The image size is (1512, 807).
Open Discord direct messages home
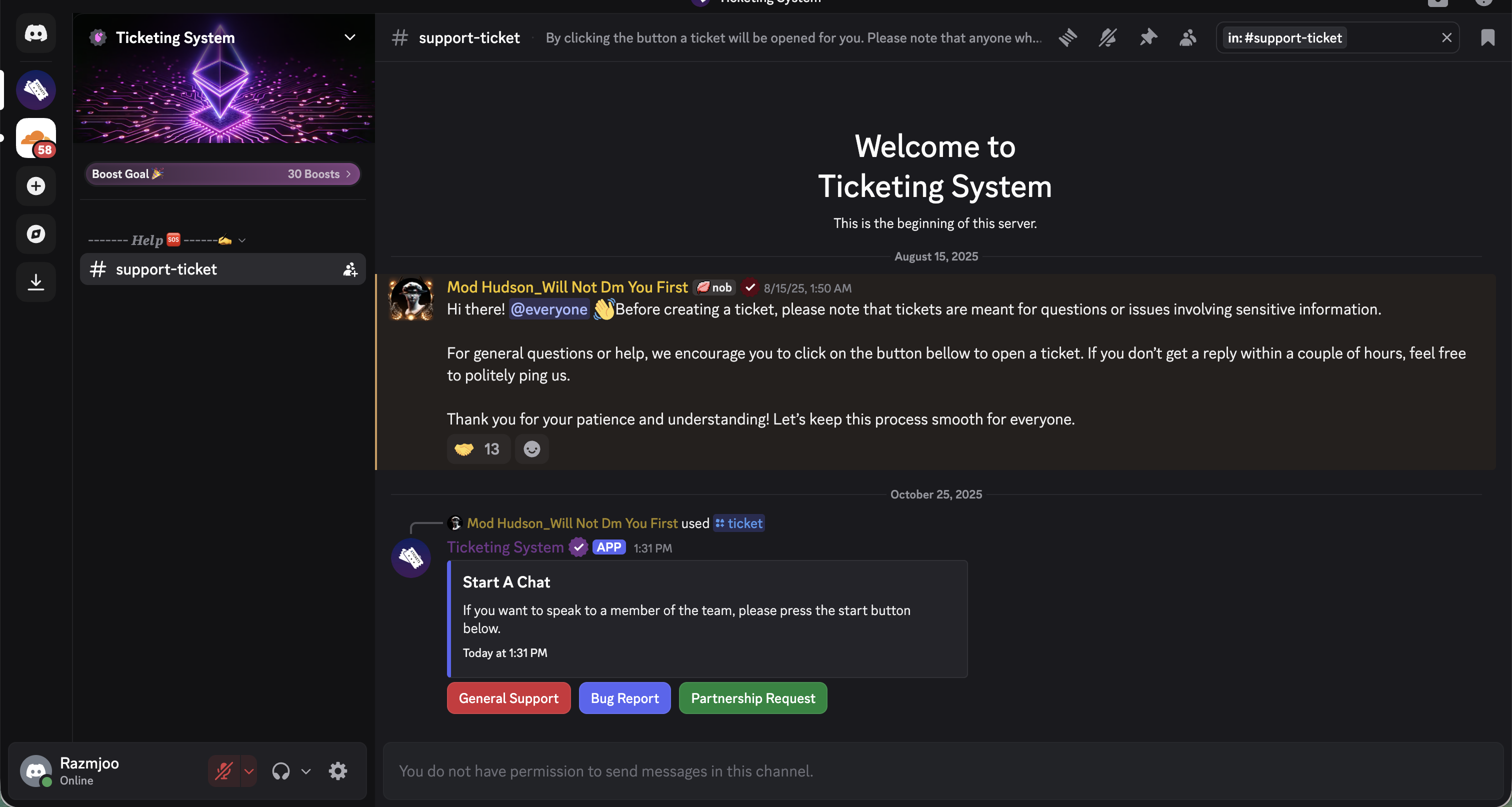(36, 33)
